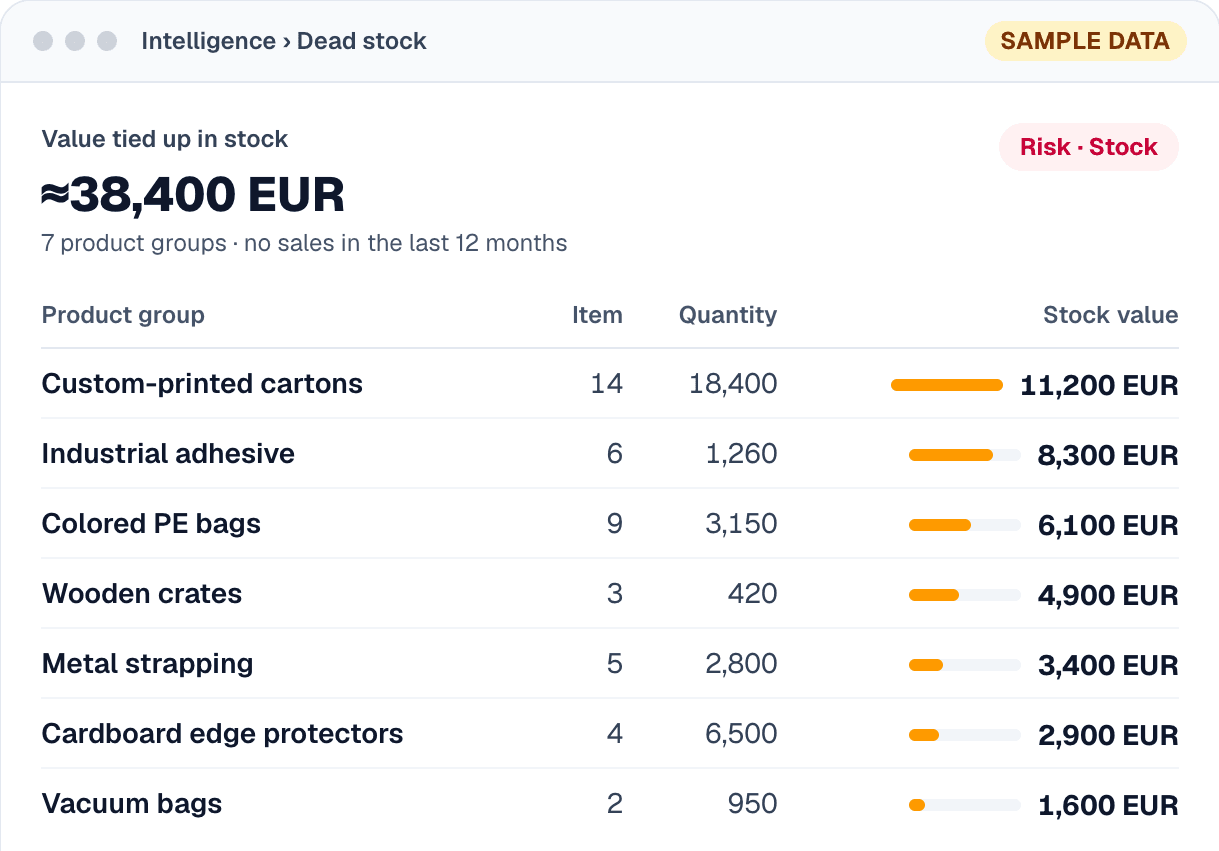Screen dimensions: 1219x851
Task: Click item count 2 for Vacuum bags
Action: tap(614, 804)
